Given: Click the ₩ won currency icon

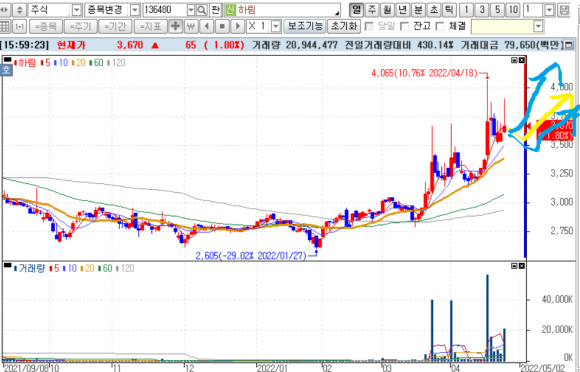Looking at the screenshot, I should point(191,26).
